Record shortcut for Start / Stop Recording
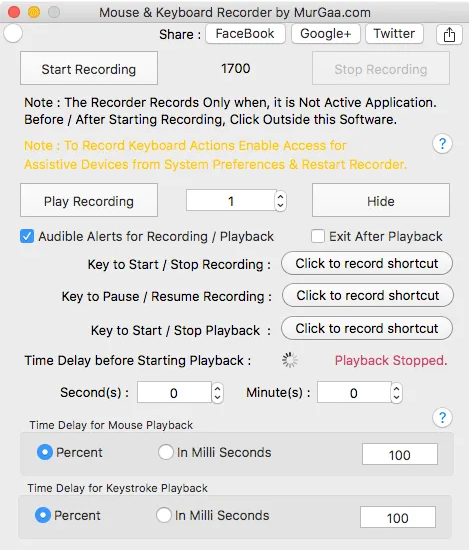Screen dimensions: 469x550 pyautogui.click(x=367, y=263)
